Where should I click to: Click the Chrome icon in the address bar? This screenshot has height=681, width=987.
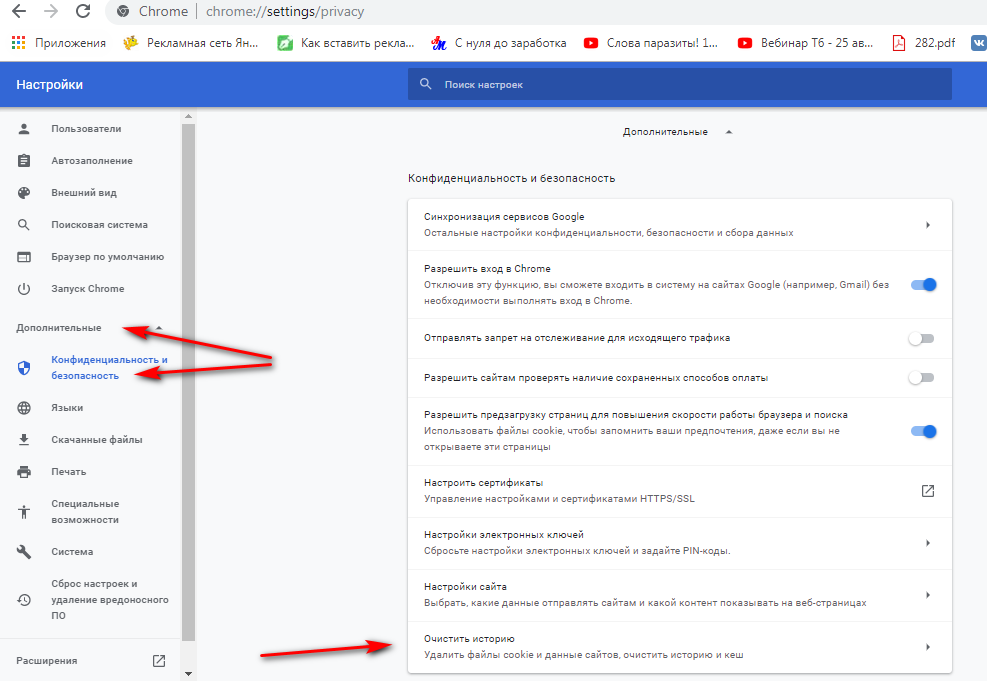click(x=123, y=11)
